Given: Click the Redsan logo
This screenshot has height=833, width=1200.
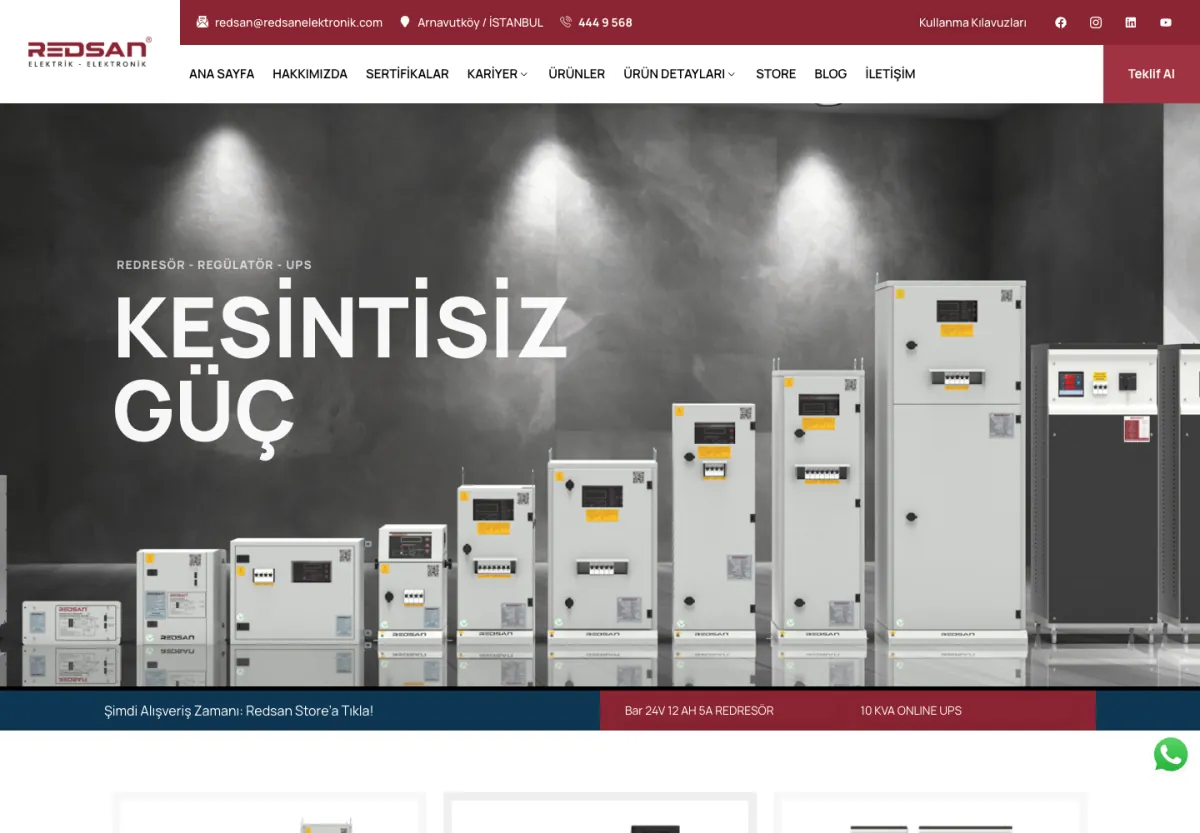Looking at the screenshot, I should tap(89, 52).
